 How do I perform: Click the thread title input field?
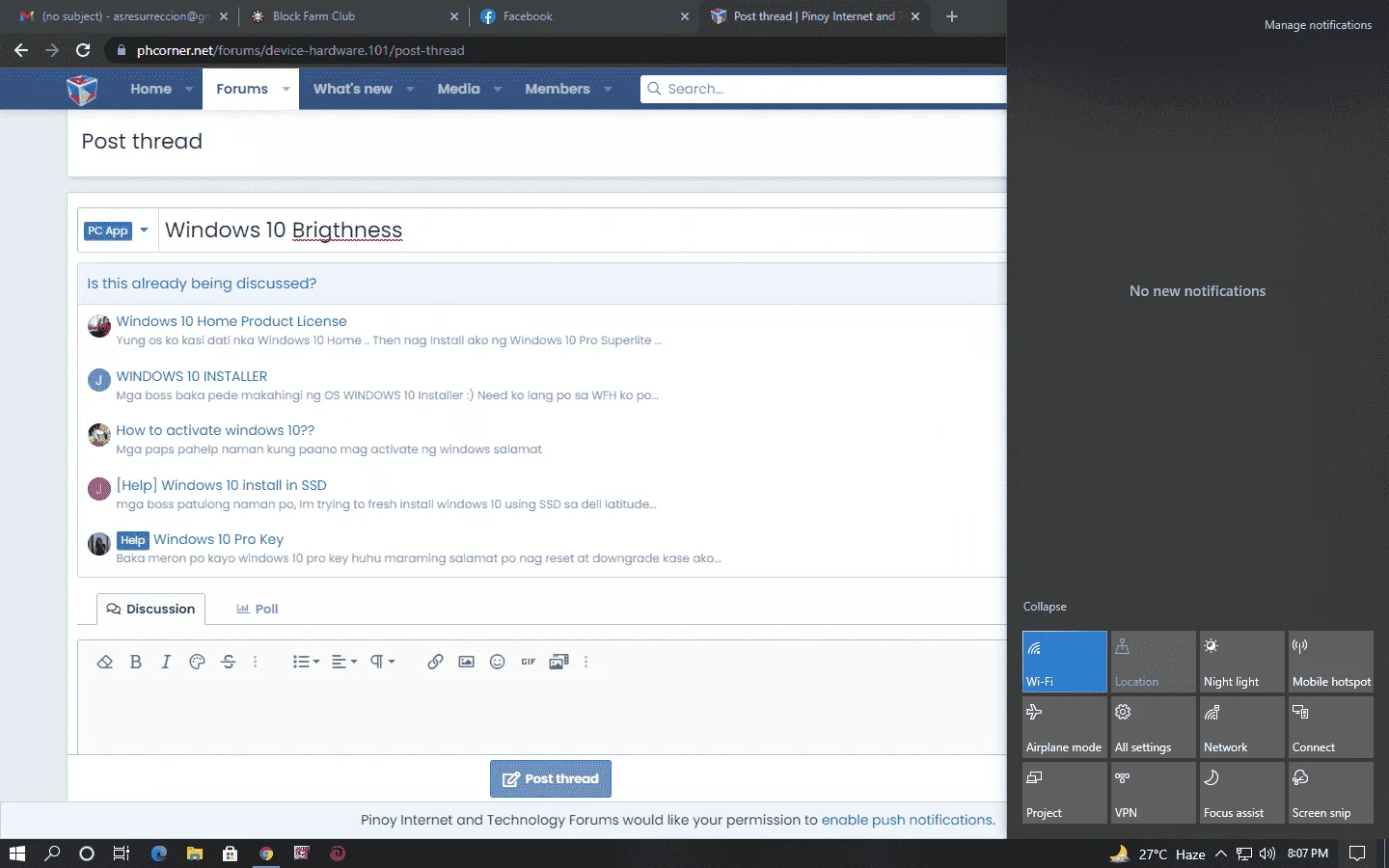(x=583, y=231)
